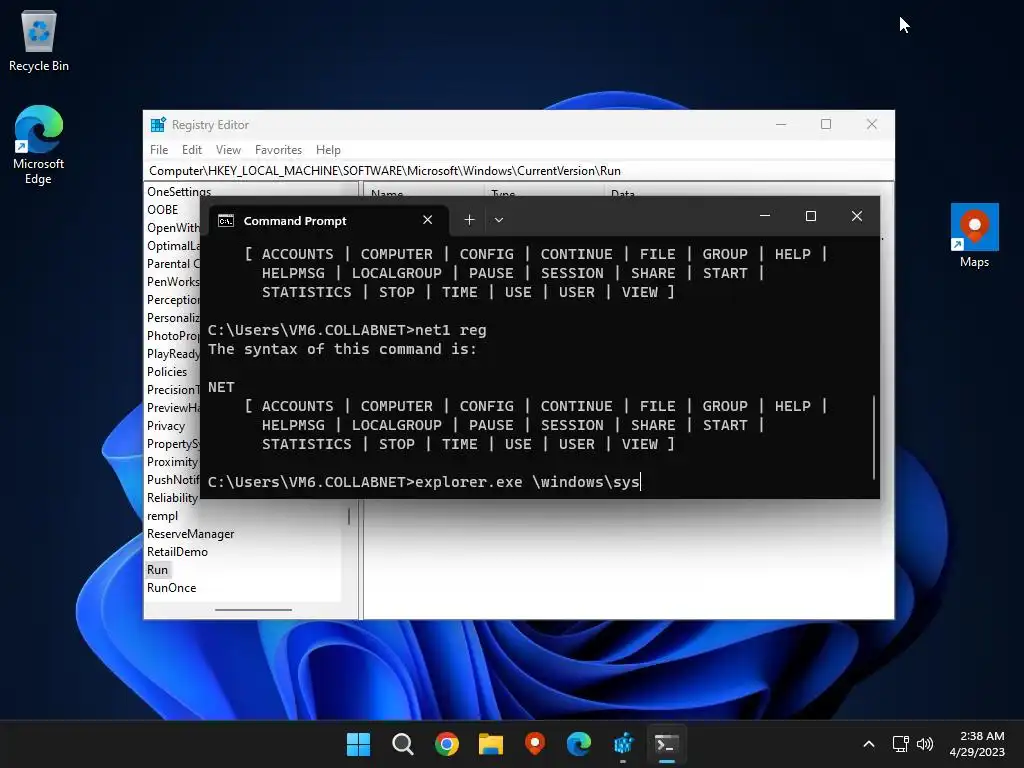This screenshot has height=768, width=1024.
Task: Open a new terminal tab
Action: 469,220
